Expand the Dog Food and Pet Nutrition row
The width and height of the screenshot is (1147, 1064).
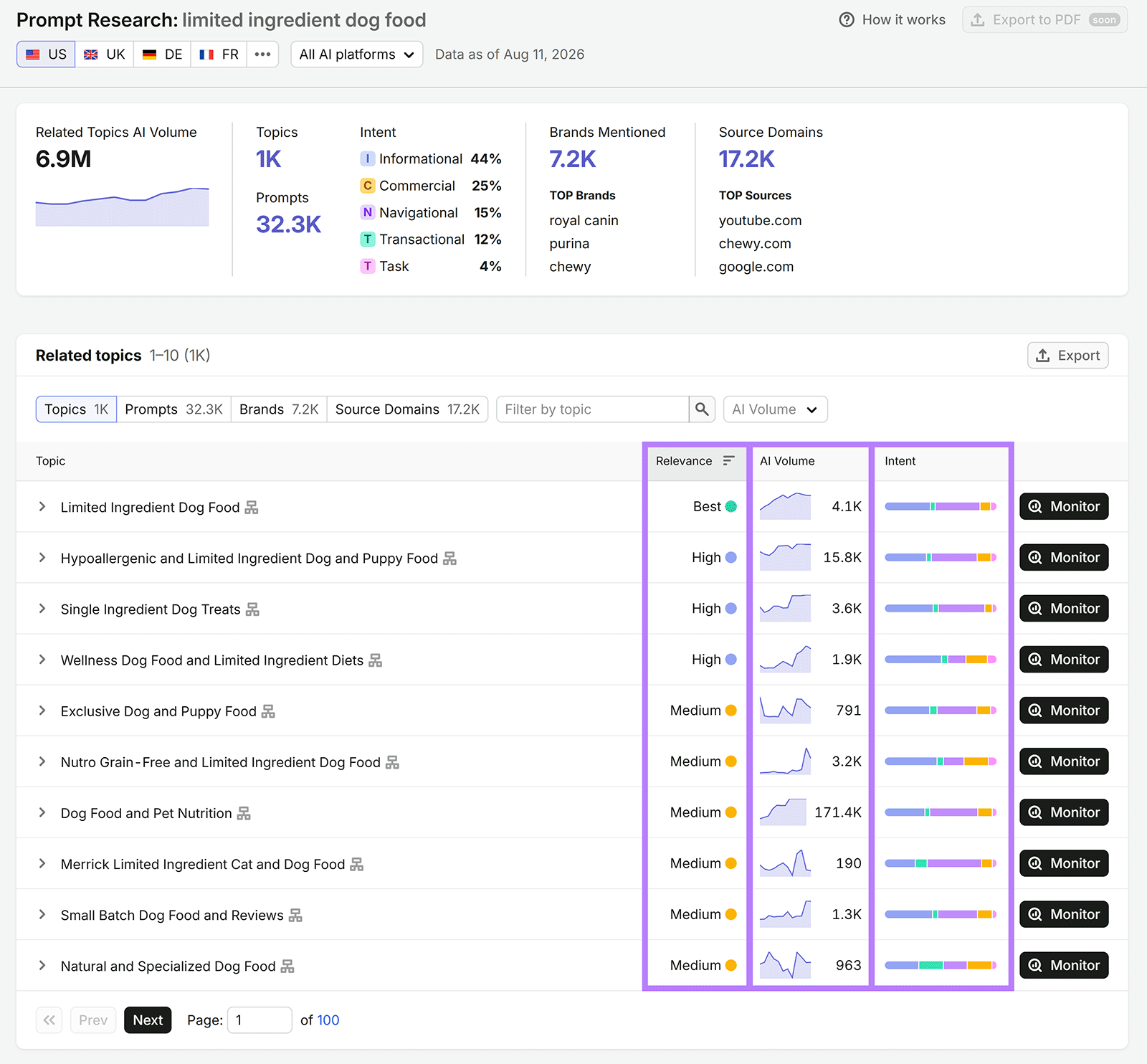point(42,812)
